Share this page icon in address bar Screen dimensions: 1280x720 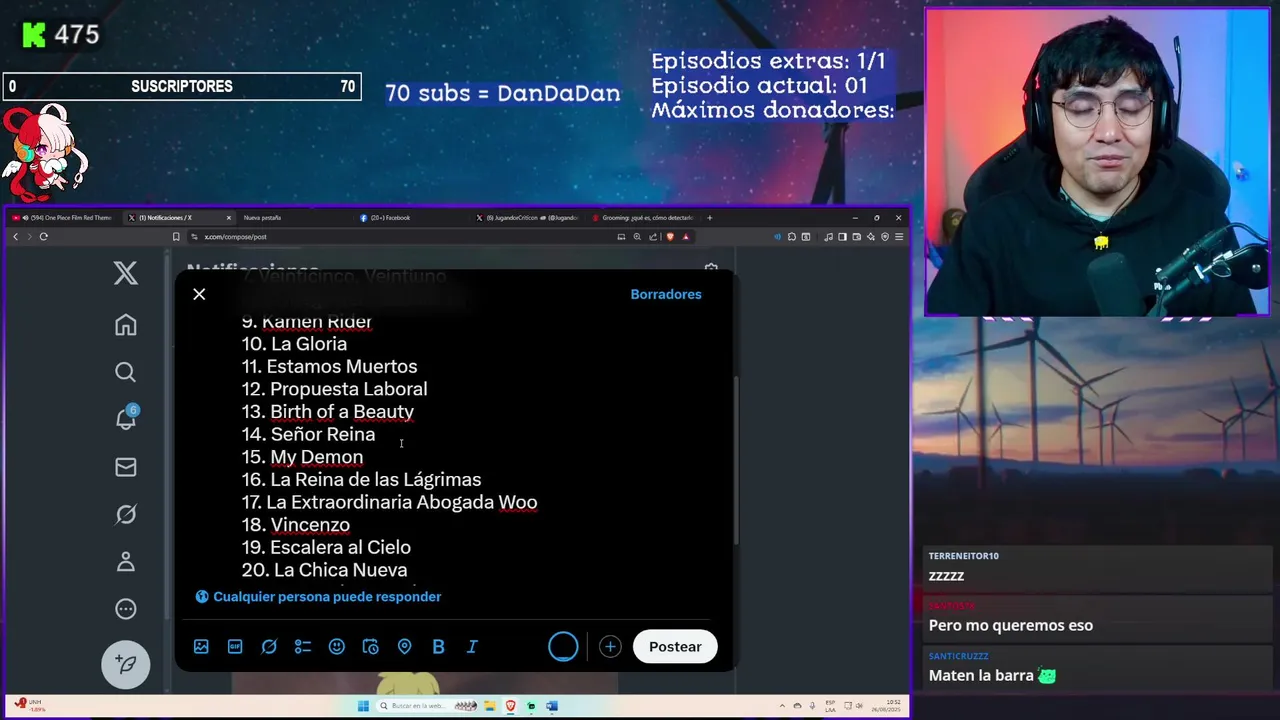coord(653,237)
